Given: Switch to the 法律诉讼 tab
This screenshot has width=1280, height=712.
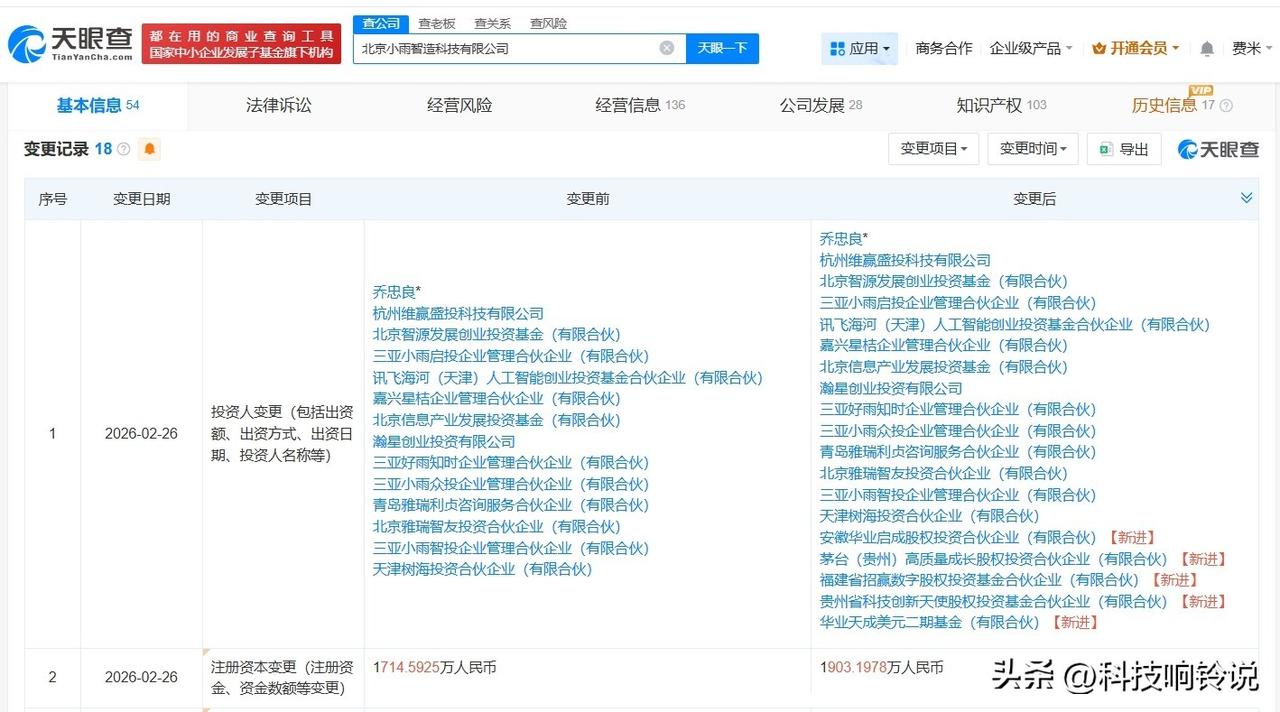Looking at the screenshot, I should 278,104.
